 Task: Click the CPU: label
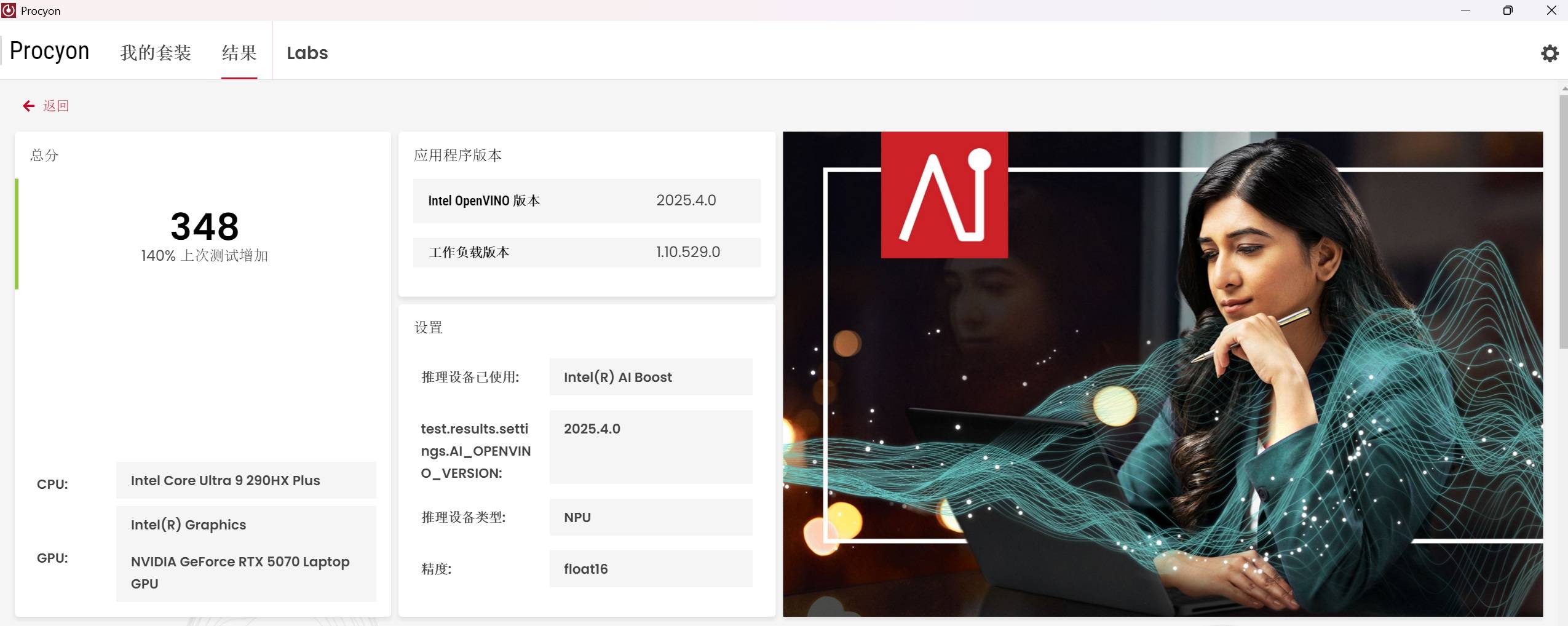tap(52, 484)
